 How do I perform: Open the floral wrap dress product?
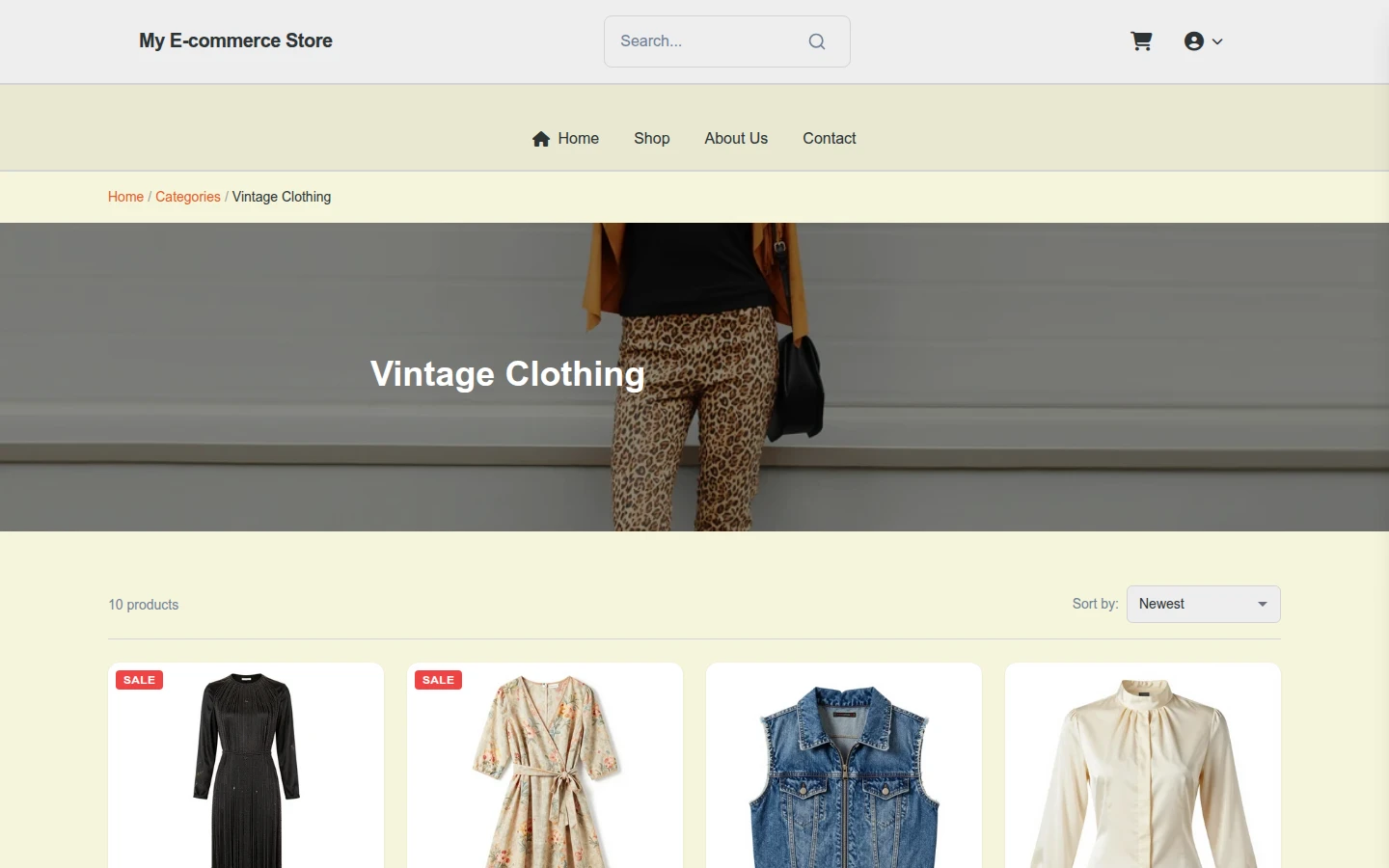[x=545, y=766]
